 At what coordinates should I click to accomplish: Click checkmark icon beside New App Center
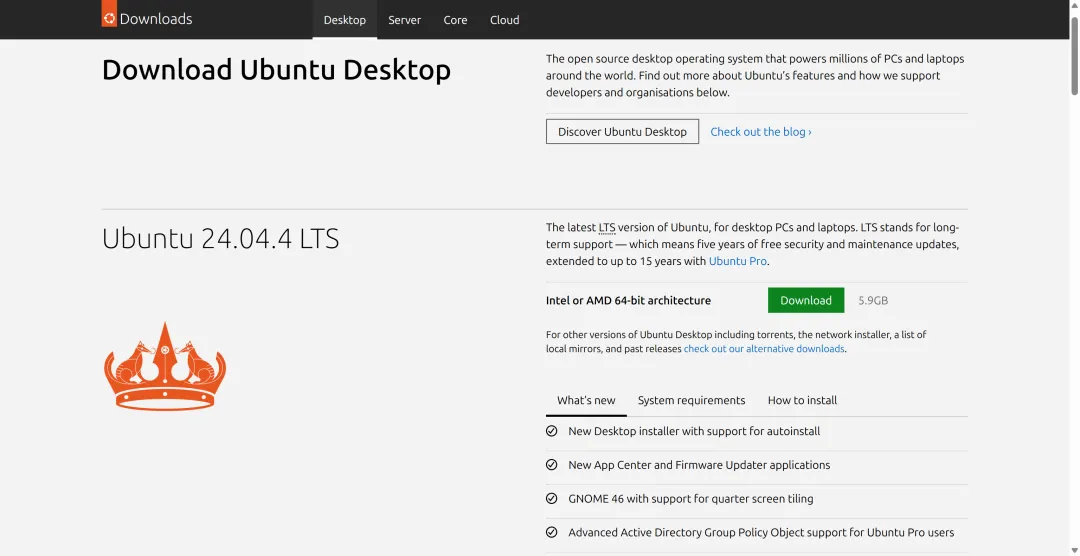(x=551, y=465)
